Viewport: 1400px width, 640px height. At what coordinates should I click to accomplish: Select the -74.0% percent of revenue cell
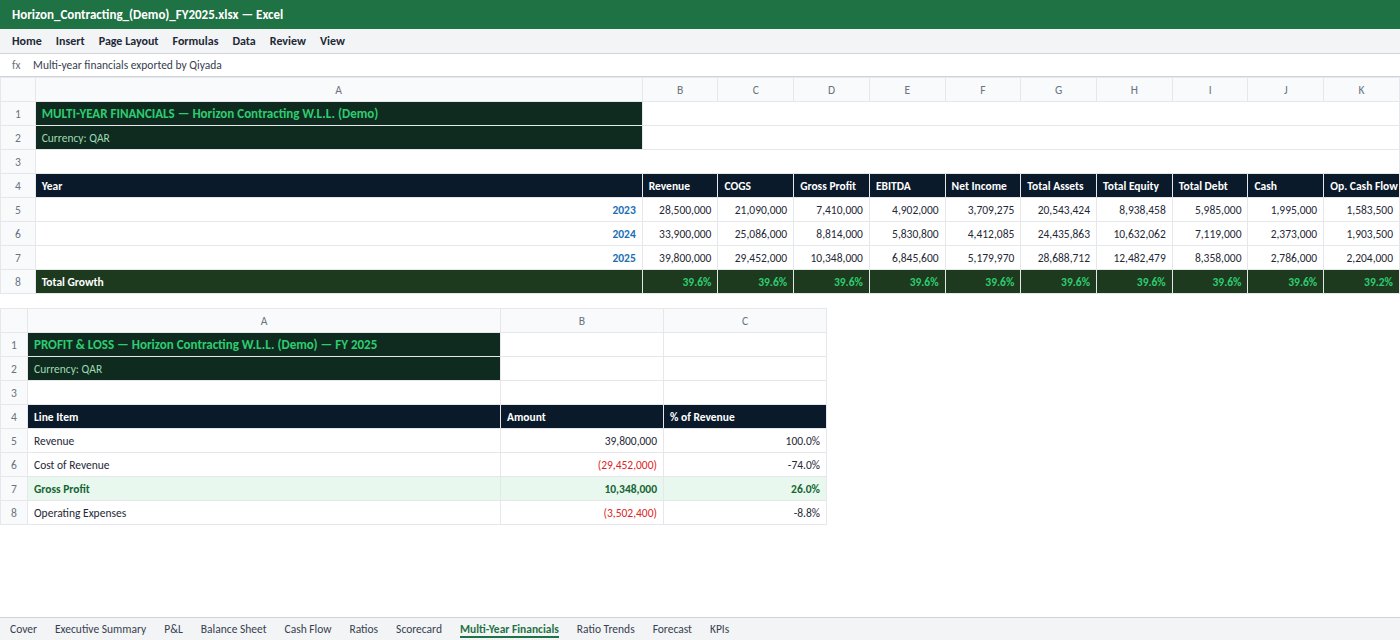click(745, 465)
